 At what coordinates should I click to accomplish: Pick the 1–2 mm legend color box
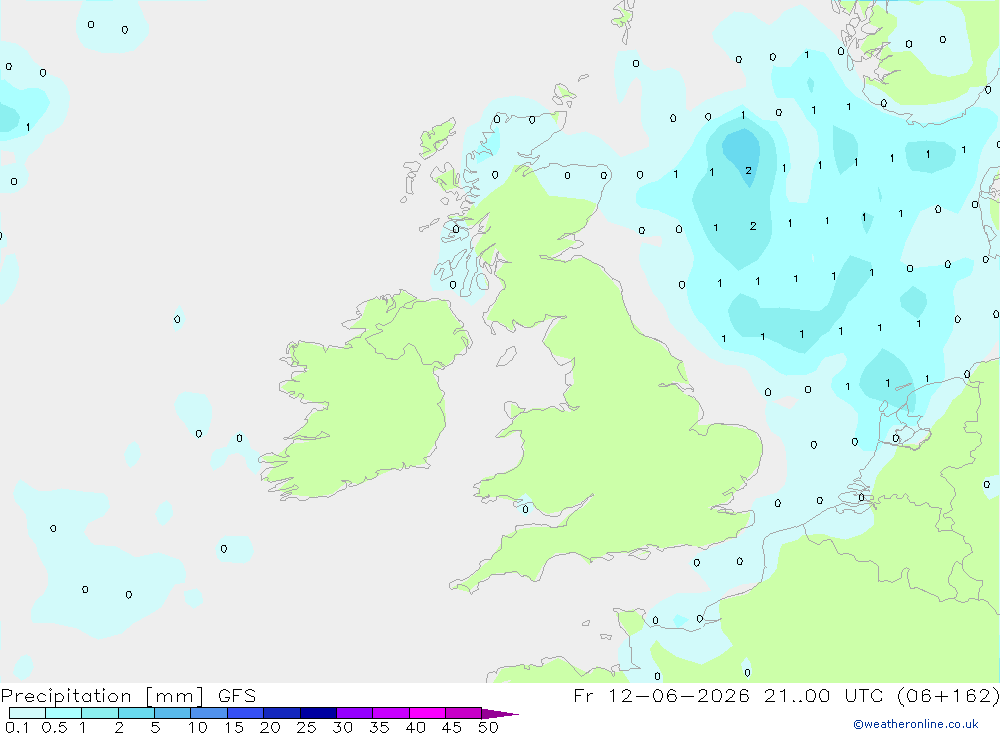point(100,713)
